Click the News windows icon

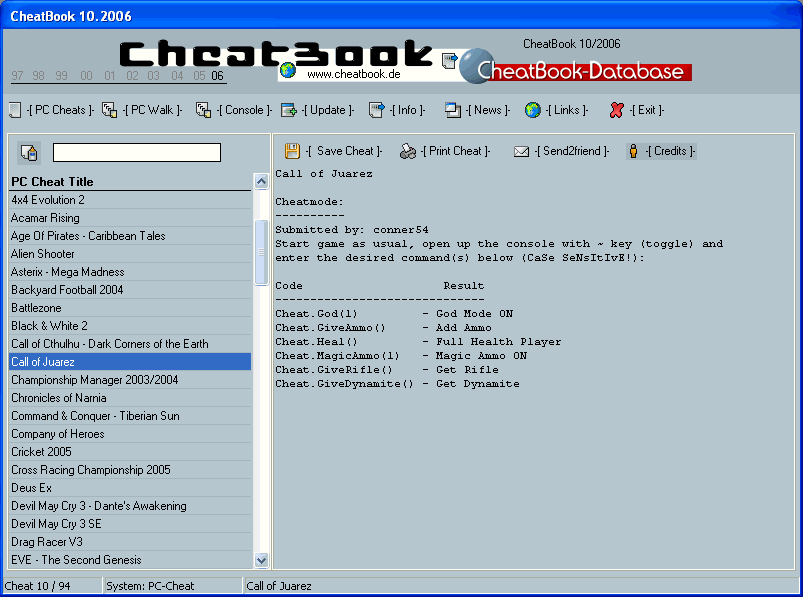(453, 110)
